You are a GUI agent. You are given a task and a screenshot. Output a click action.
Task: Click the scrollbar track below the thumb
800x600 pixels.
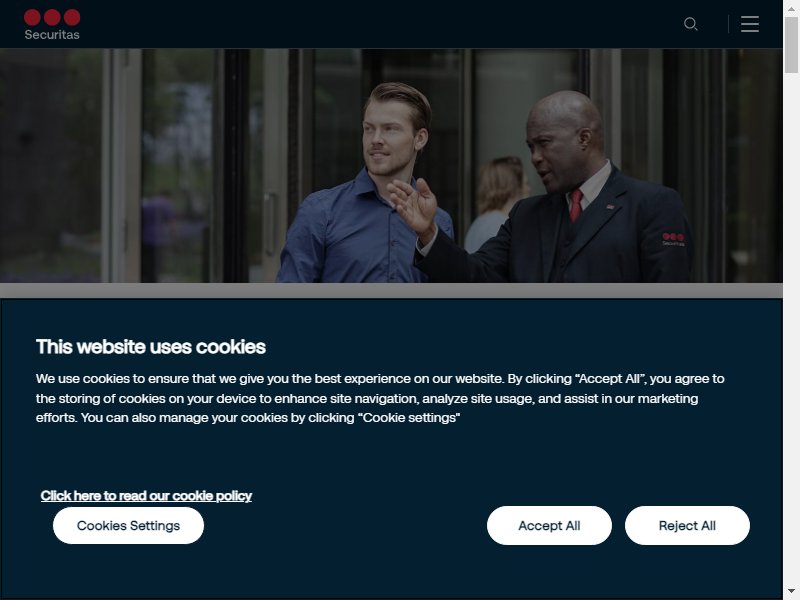tap(791, 327)
